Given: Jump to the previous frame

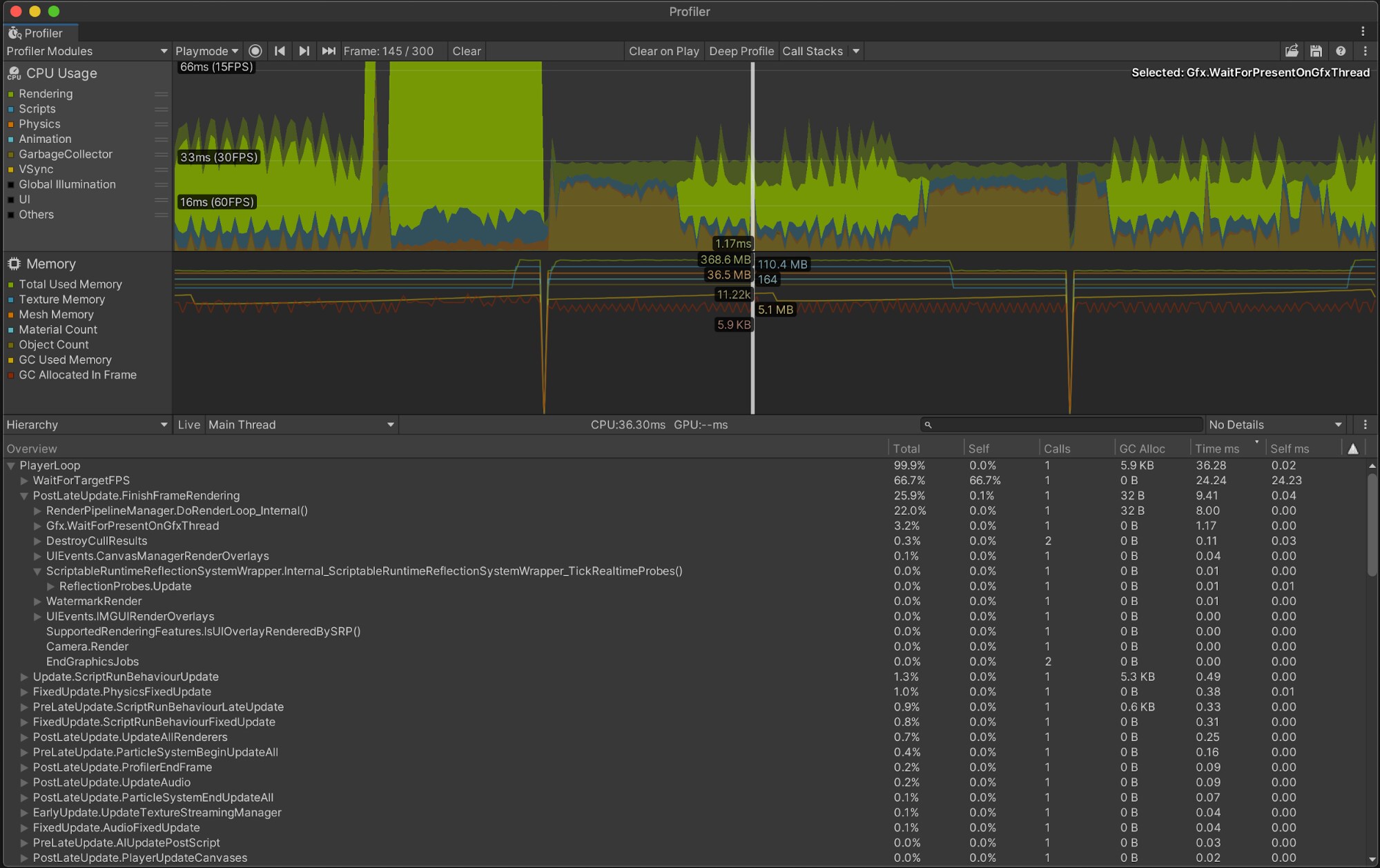Looking at the screenshot, I should (280, 51).
